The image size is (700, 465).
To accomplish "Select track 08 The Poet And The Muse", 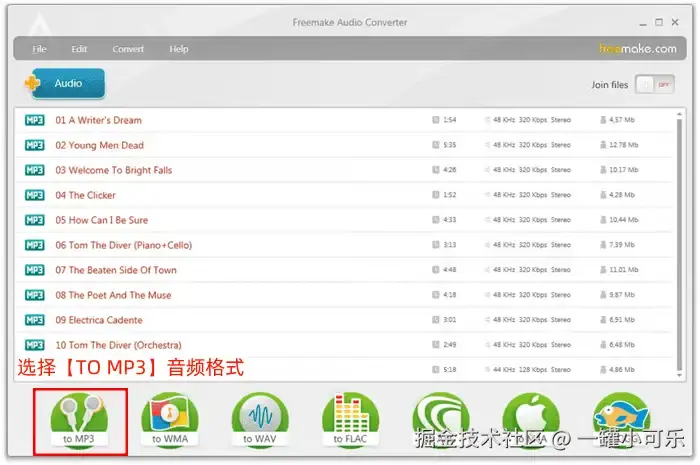I will (344, 295).
